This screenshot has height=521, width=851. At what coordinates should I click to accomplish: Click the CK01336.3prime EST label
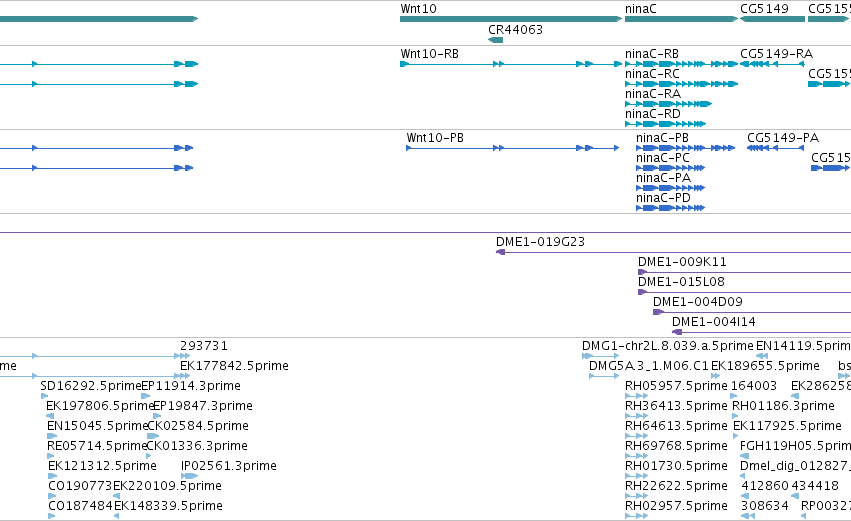(196, 447)
